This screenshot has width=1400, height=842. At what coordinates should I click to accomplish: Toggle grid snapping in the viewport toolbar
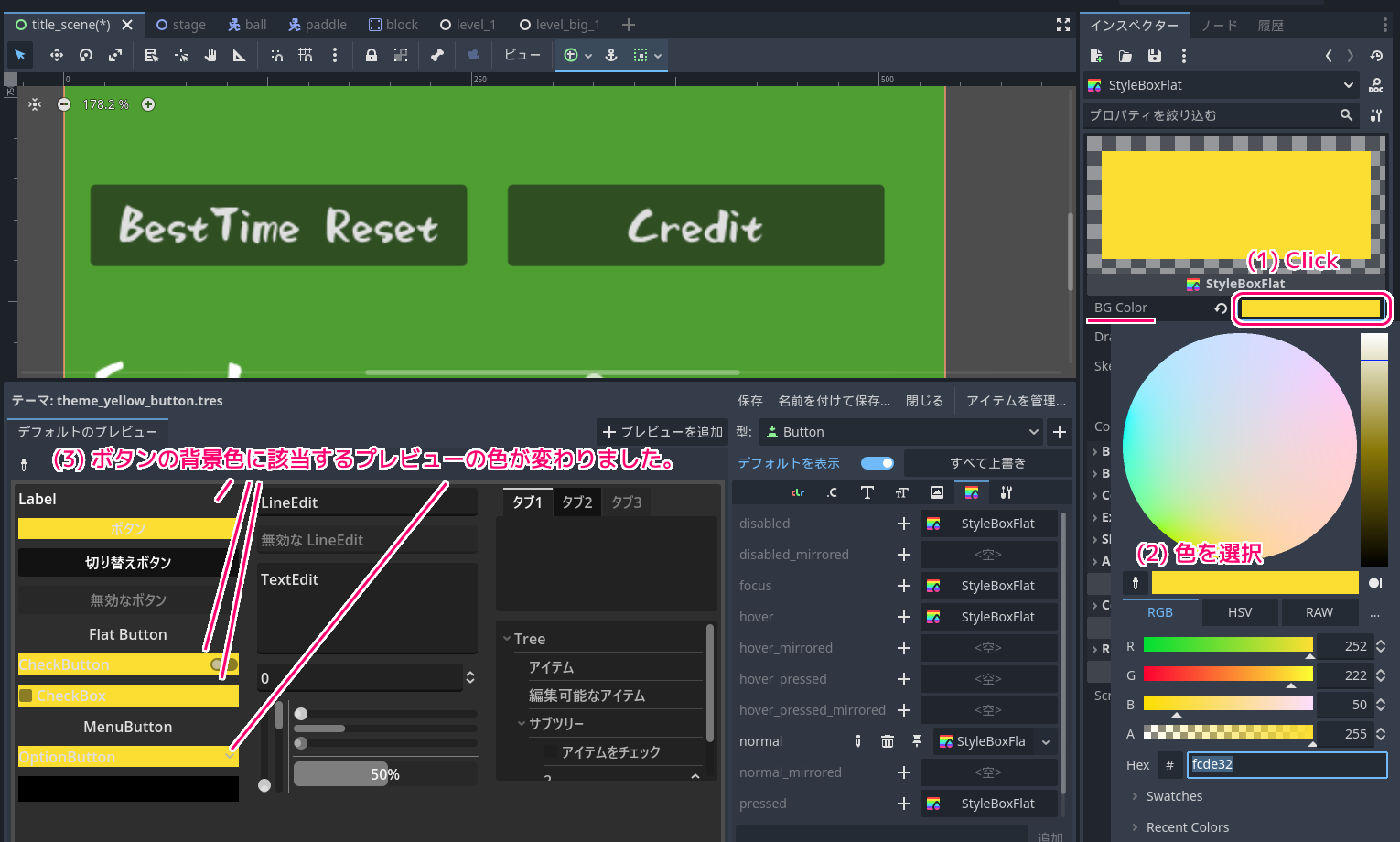[306, 55]
